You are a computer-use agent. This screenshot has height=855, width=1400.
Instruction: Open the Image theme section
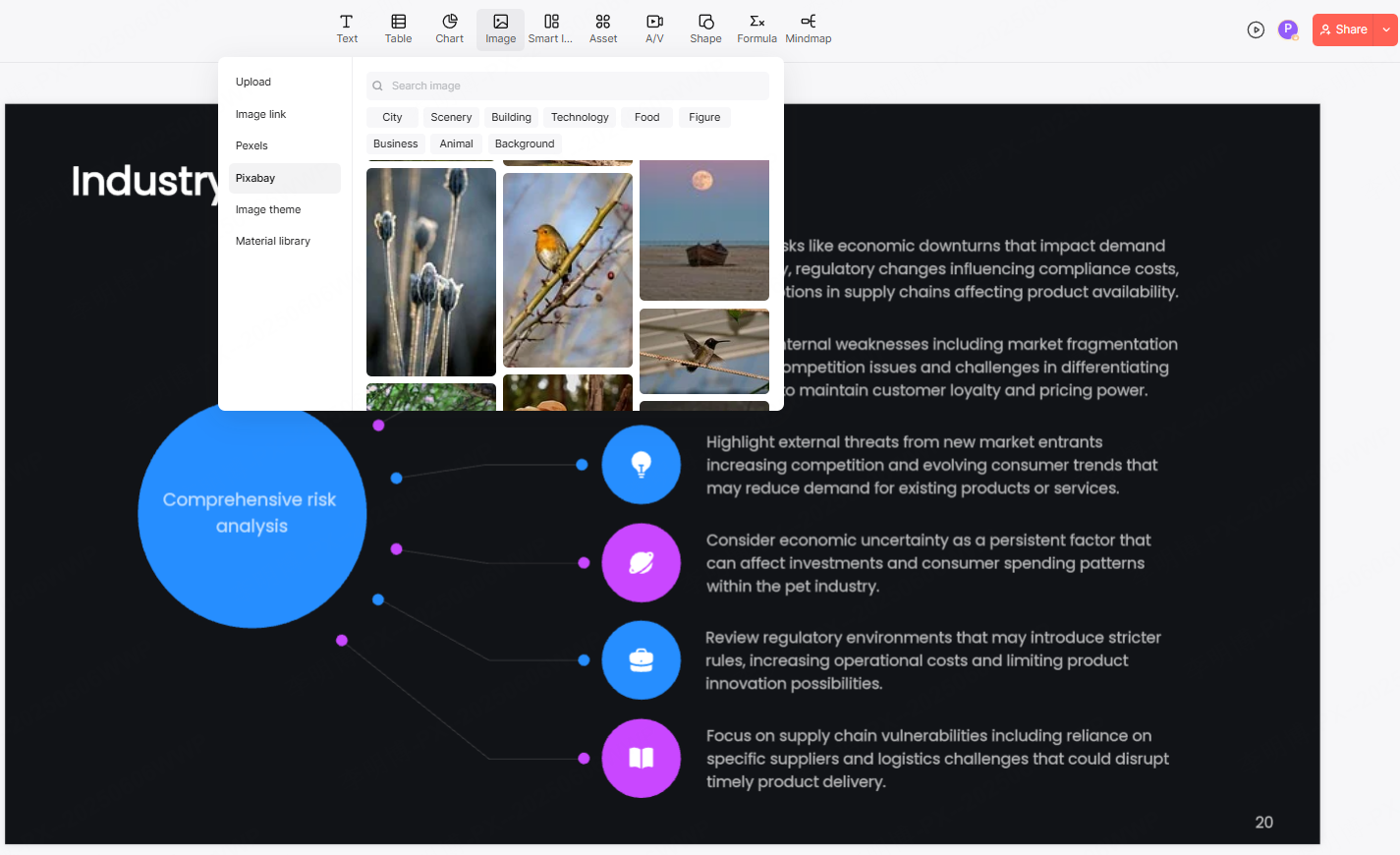tap(267, 209)
